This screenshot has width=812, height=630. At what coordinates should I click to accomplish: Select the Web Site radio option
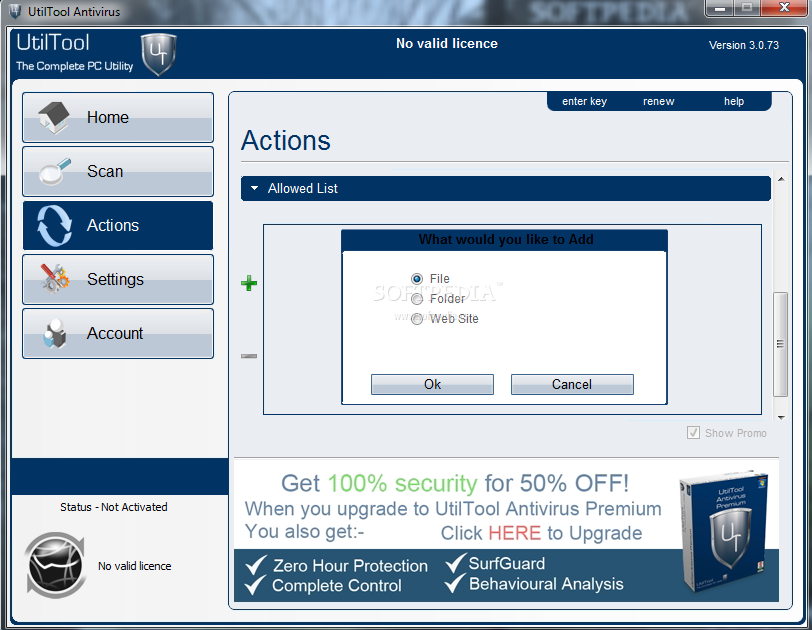click(417, 319)
